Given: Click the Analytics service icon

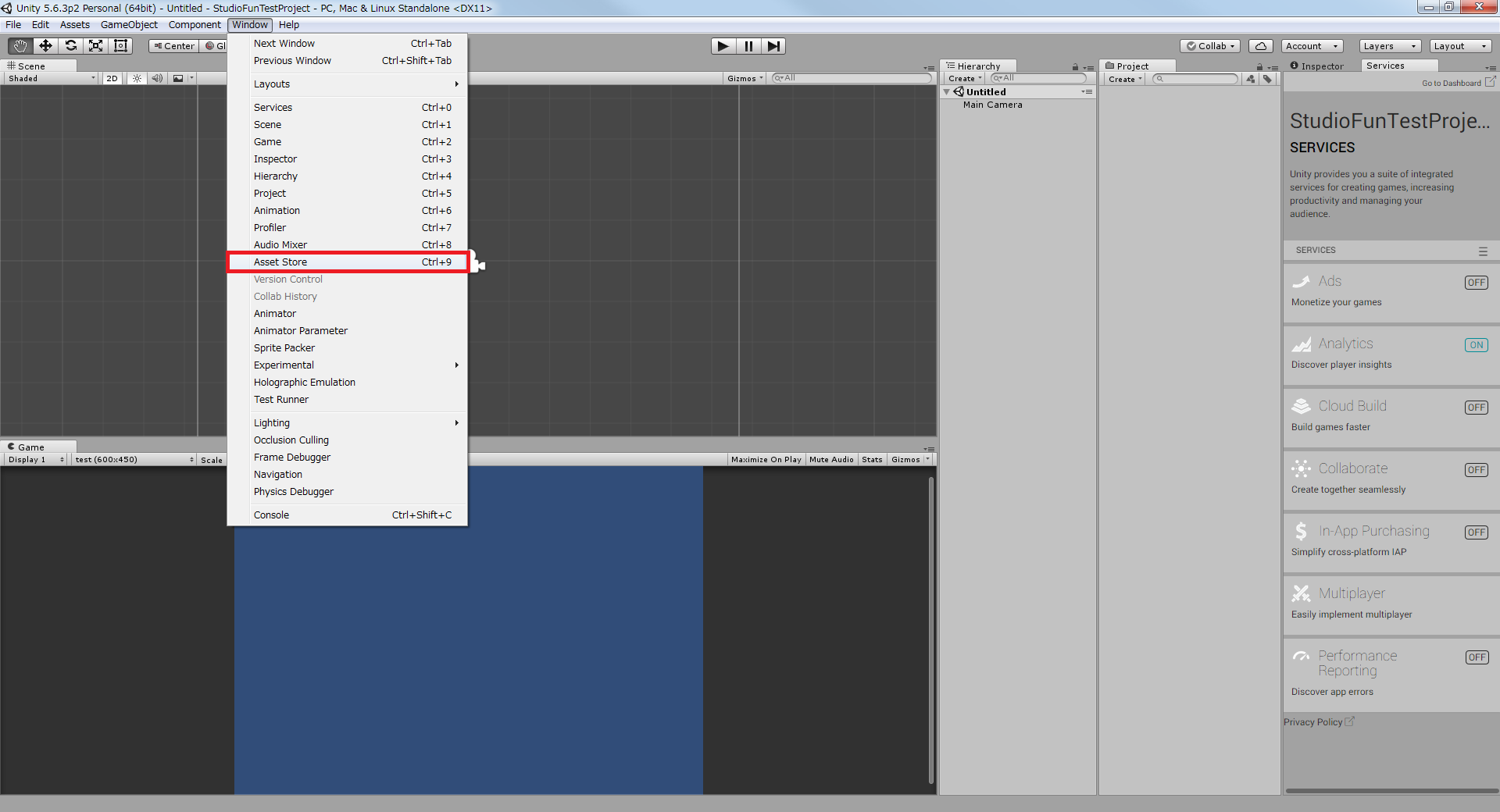Looking at the screenshot, I should (1301, 344).
